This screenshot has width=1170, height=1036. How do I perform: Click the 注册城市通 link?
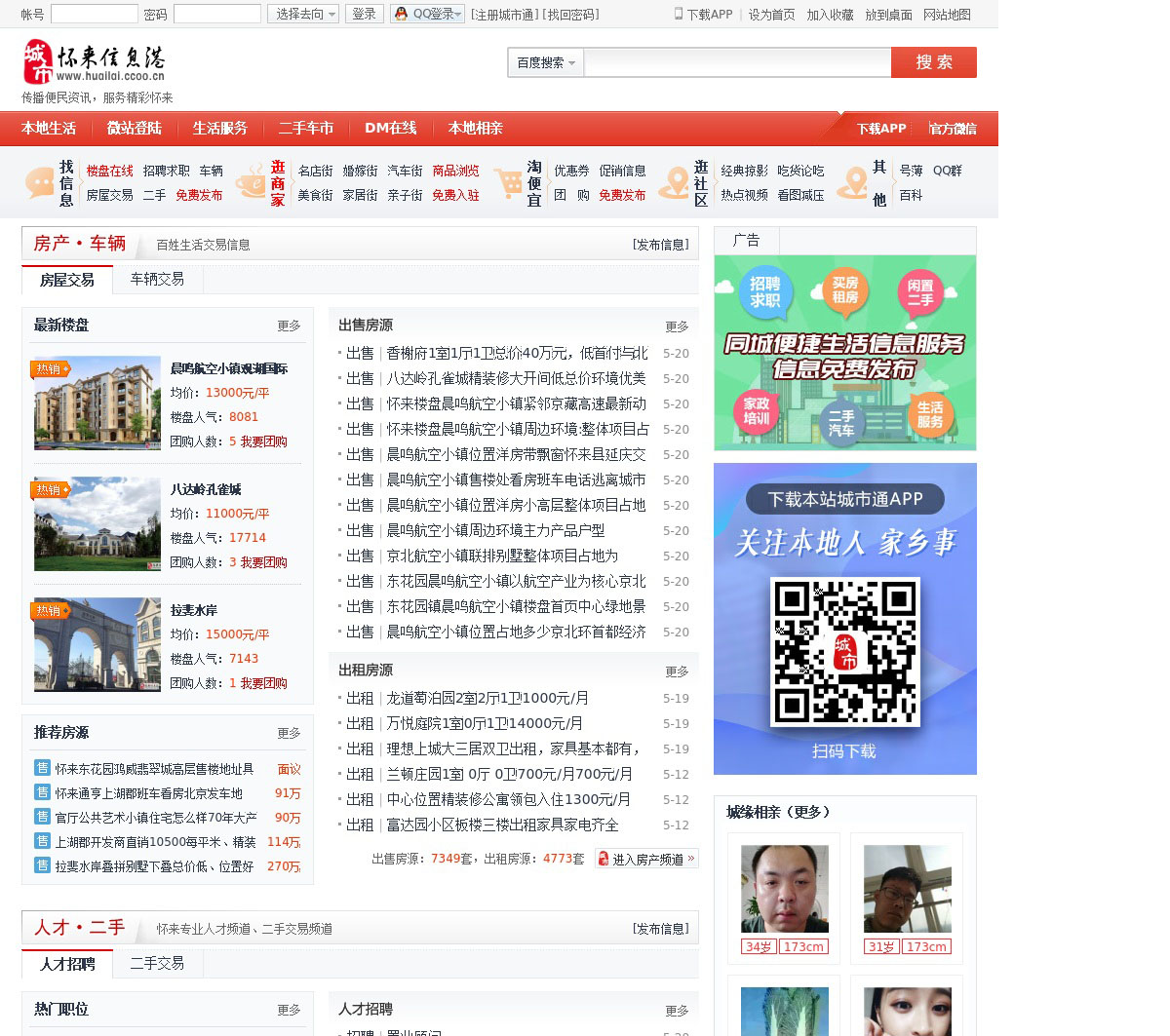504,15
